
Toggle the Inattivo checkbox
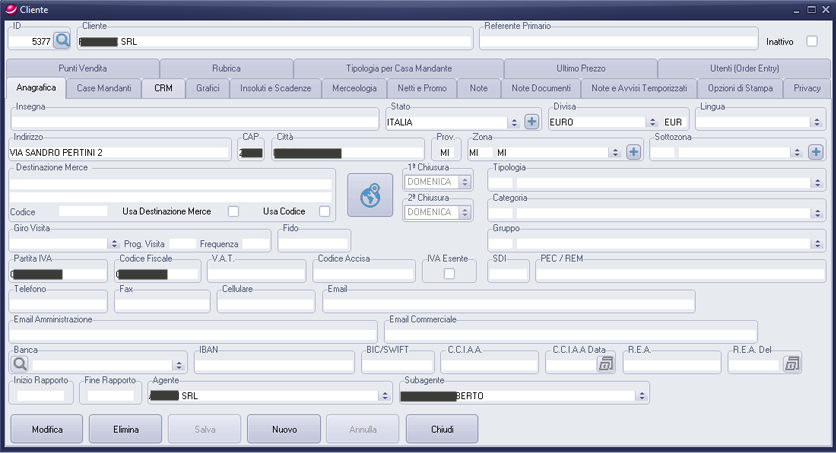(x=812, y=42)
